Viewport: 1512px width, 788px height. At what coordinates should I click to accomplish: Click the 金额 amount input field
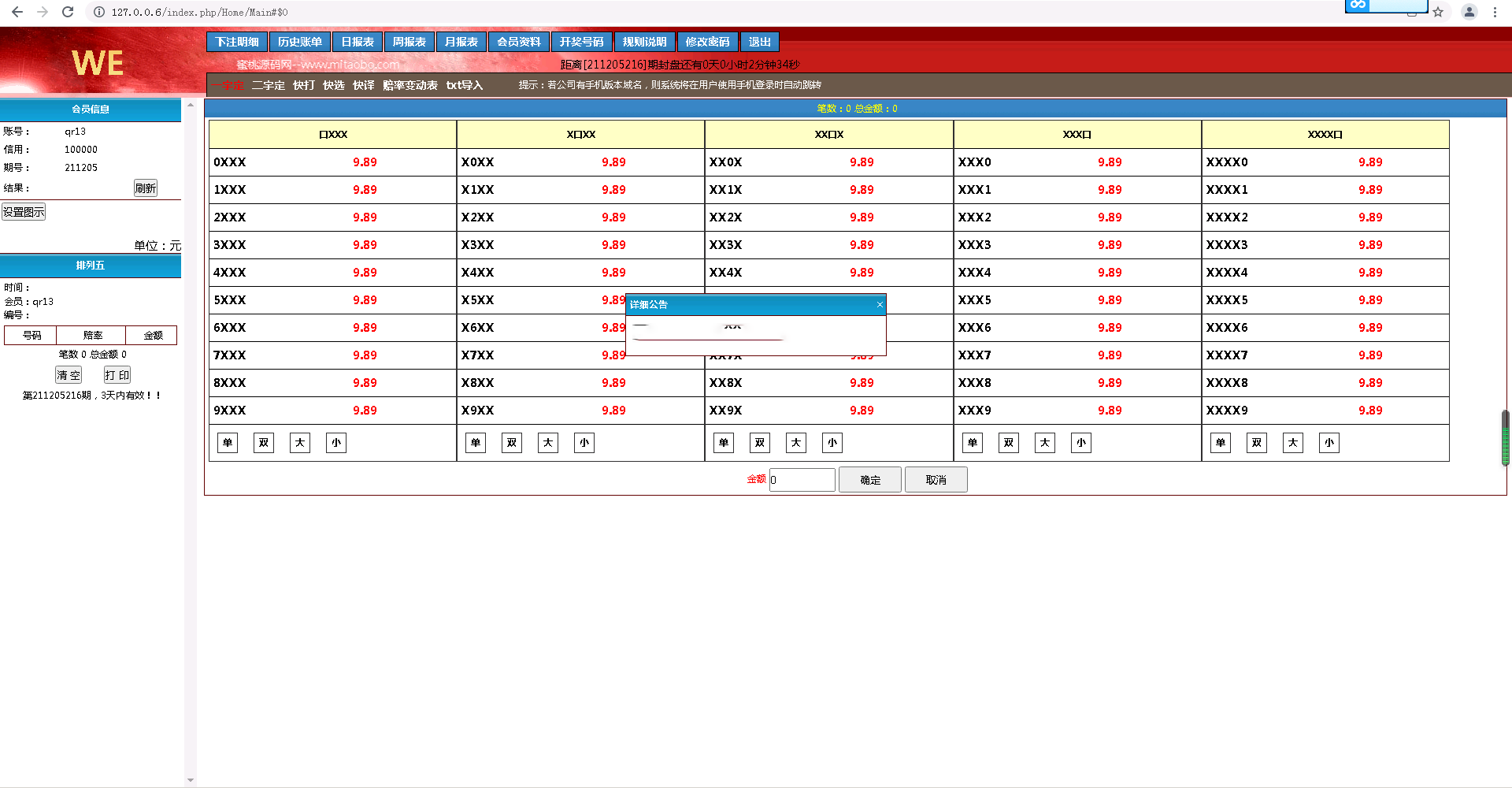tap(802, 480)
